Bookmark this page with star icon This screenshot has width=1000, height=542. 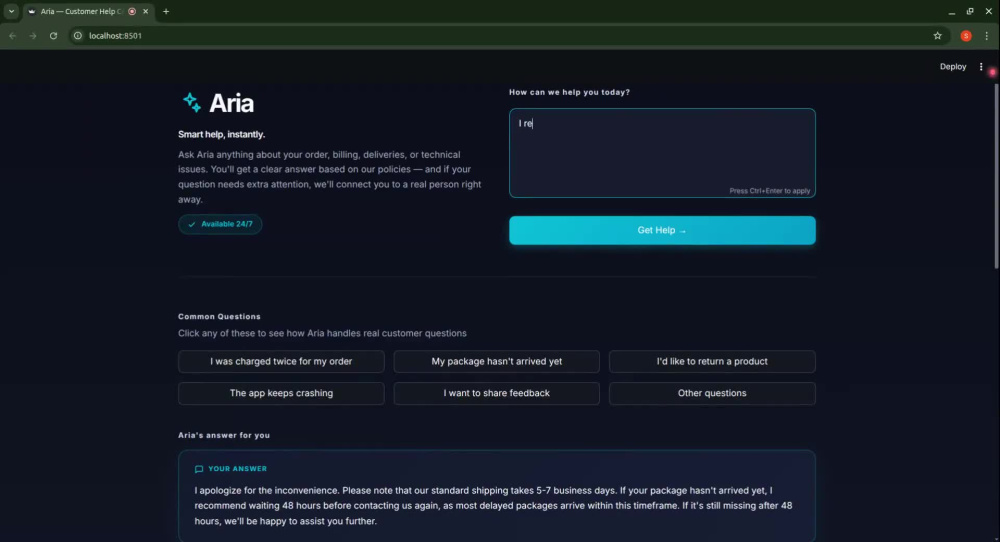938,36
